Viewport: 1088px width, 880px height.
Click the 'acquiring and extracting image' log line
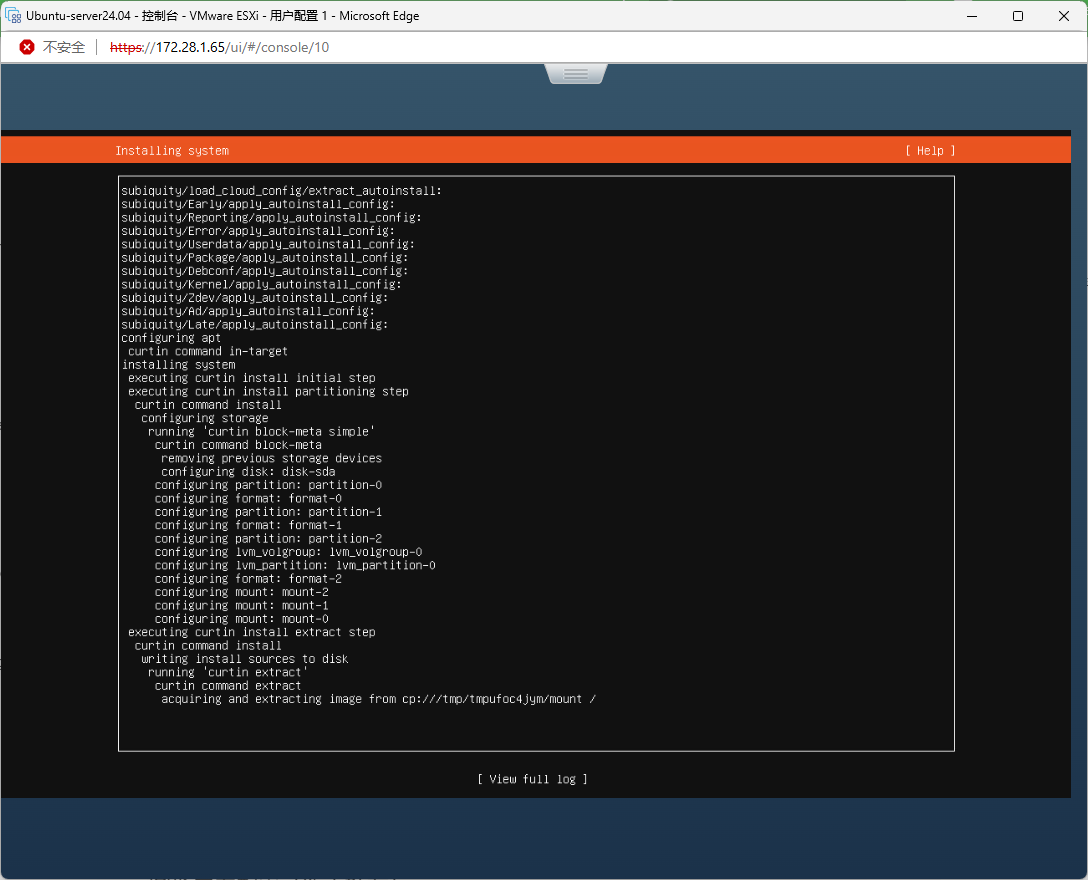click(x=378, y=699)
